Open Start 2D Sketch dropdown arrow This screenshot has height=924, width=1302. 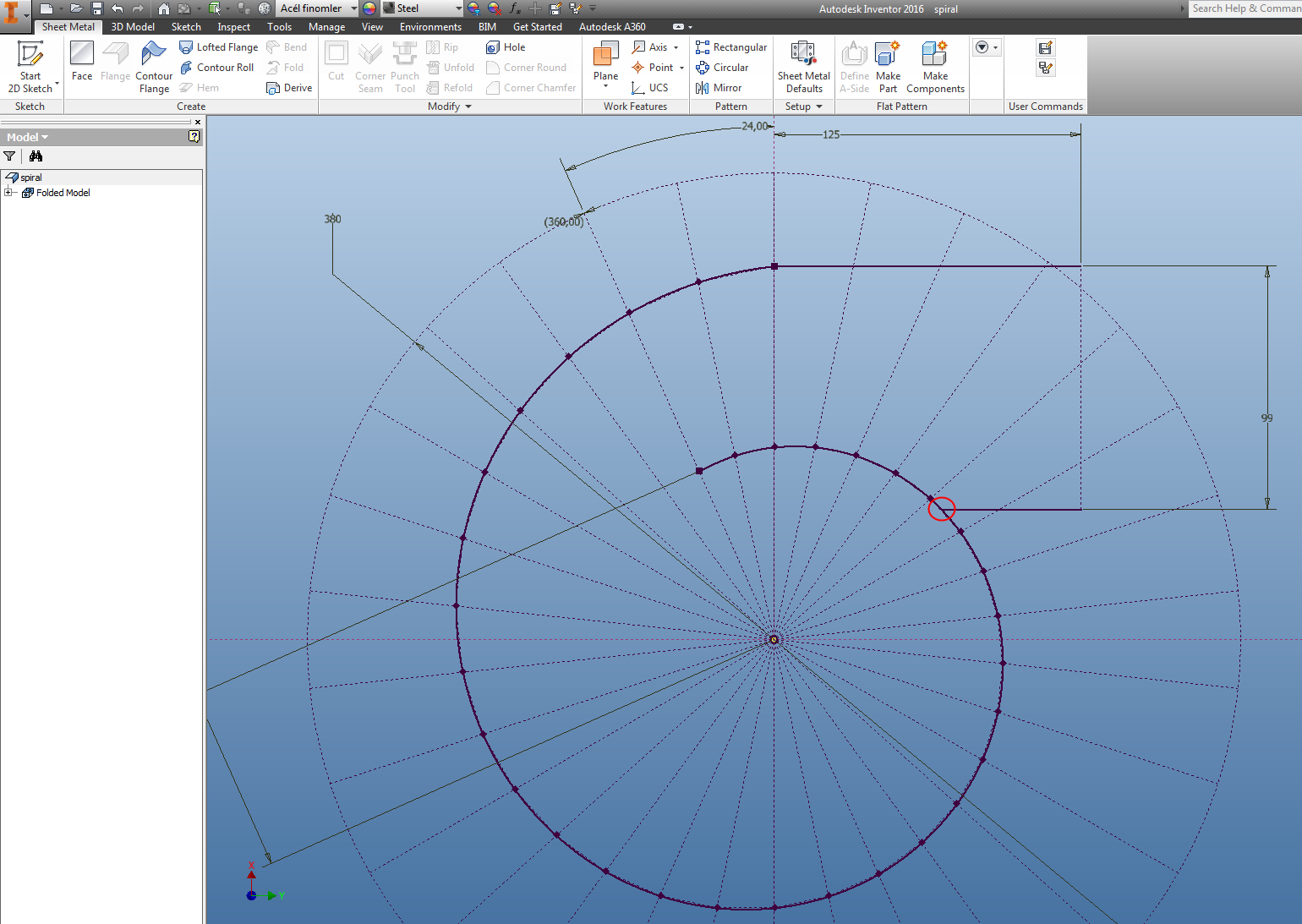57,84
